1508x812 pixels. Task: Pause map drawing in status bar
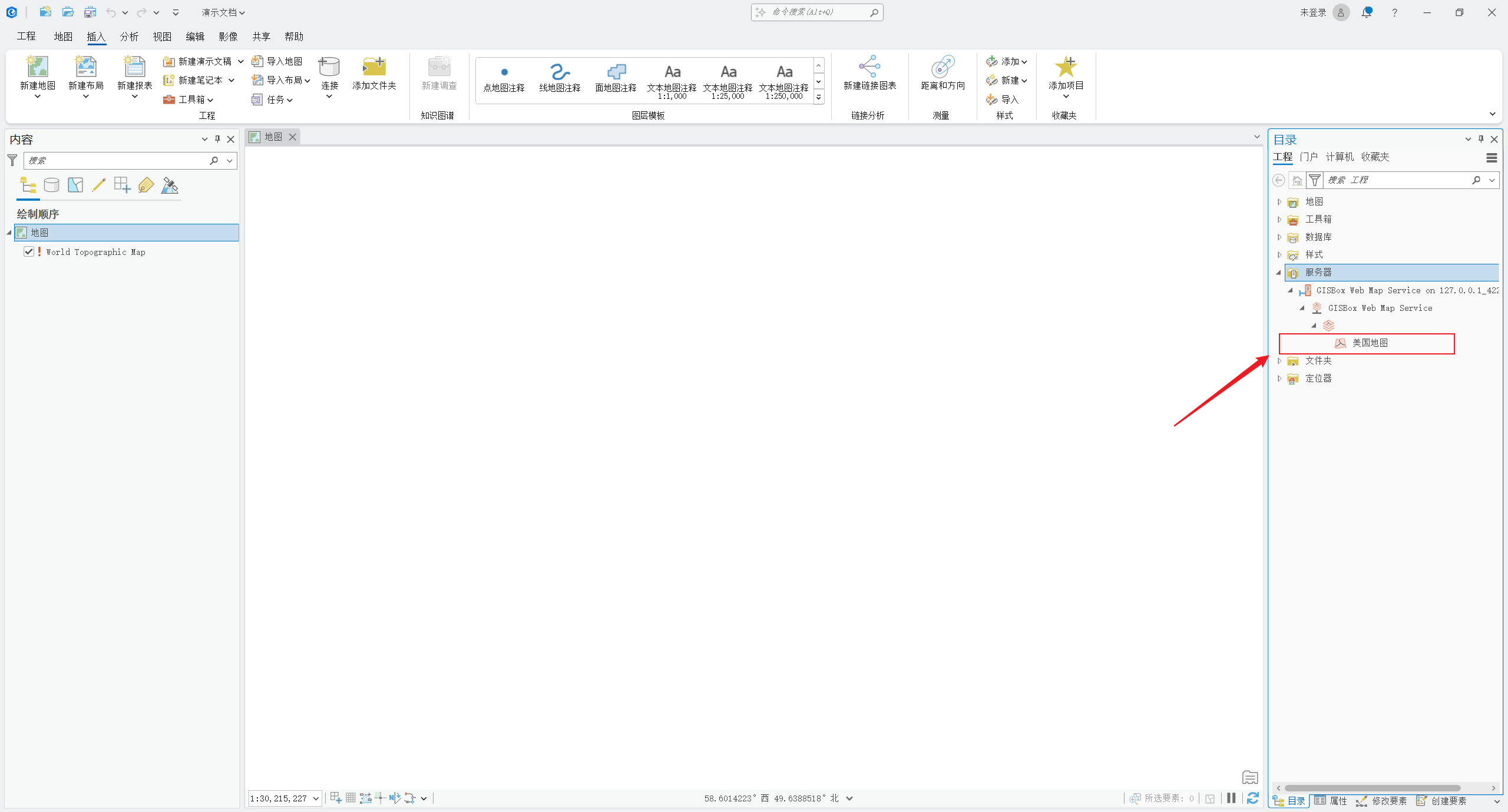[1231, 798]
